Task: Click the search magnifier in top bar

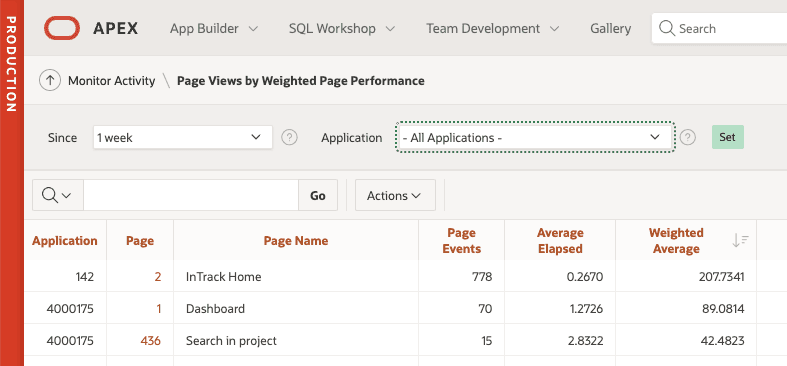Action: pos(667,28)
